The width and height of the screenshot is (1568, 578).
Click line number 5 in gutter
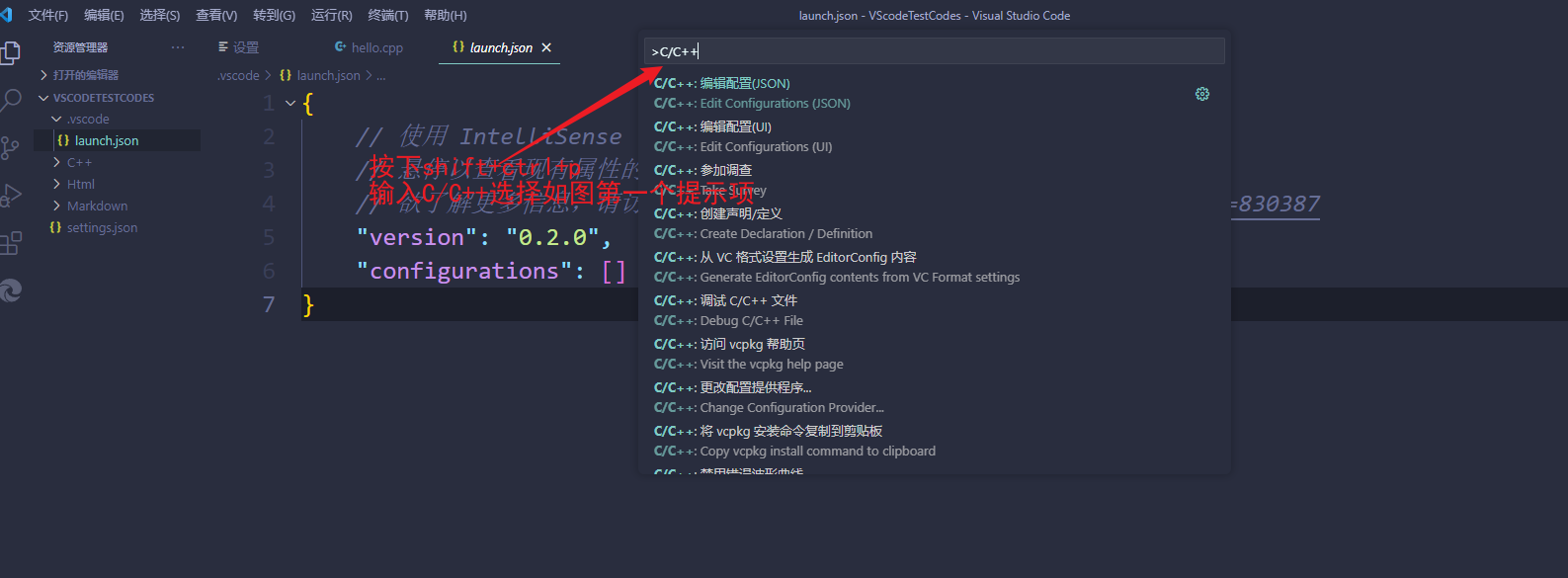[x=269, y=237]
